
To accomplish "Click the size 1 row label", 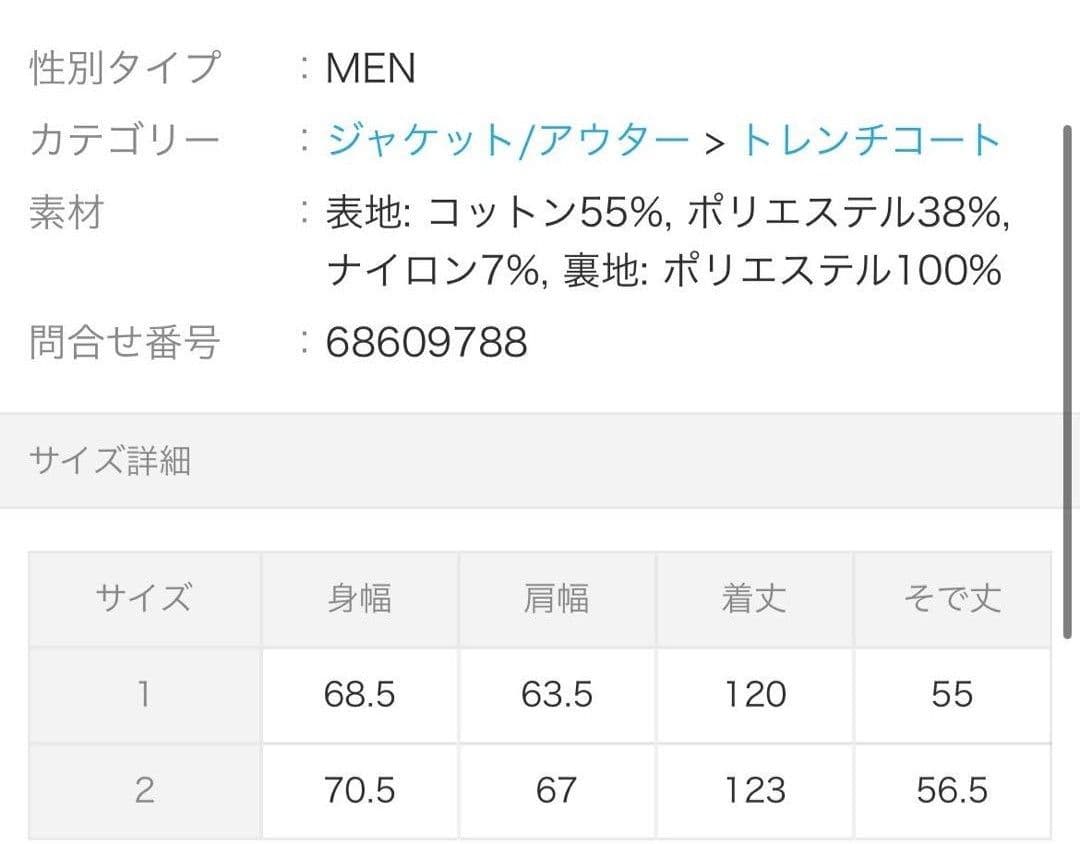I will [x=144, y=694].
